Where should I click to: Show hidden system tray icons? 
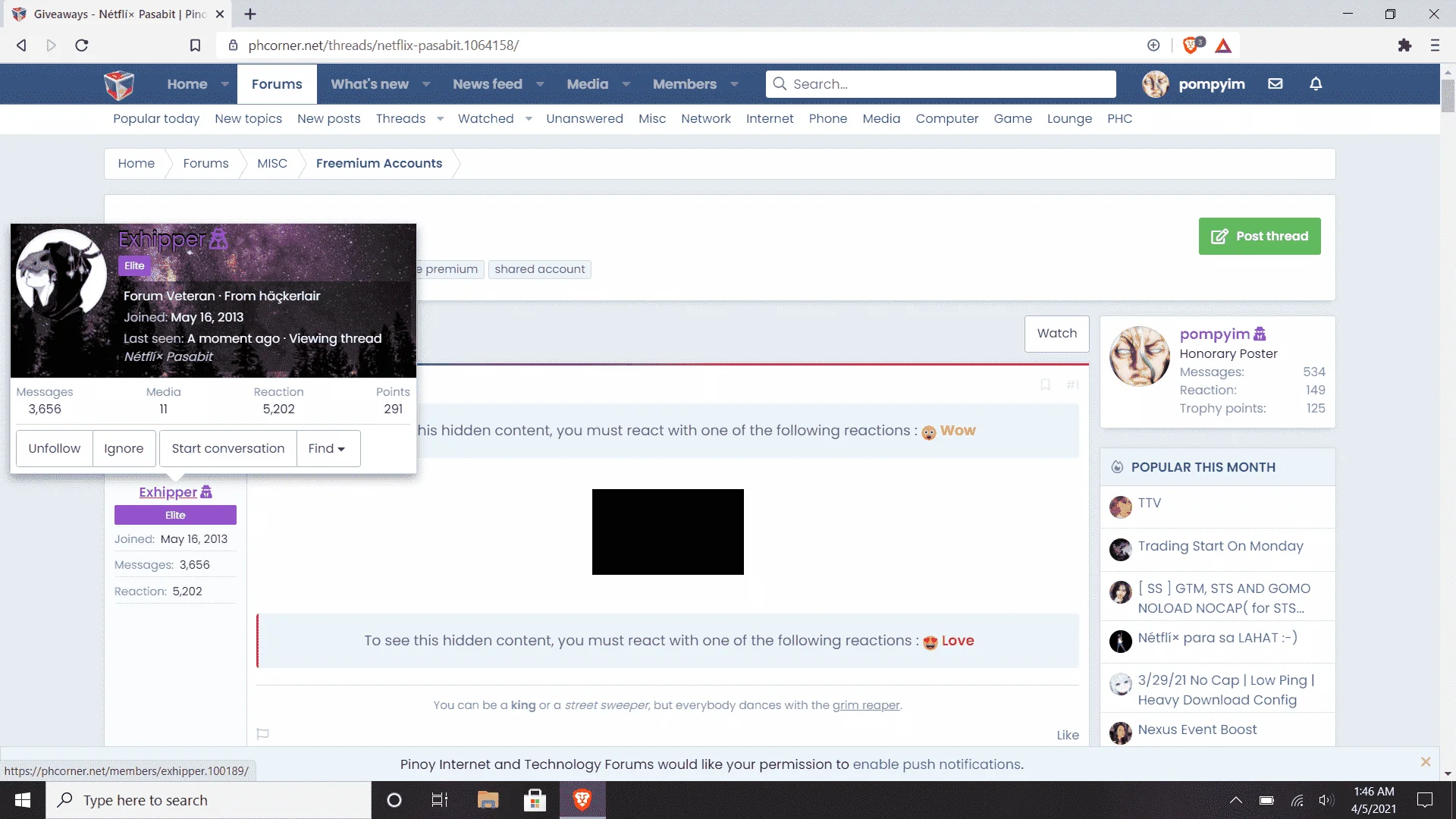click(1236, 800)
